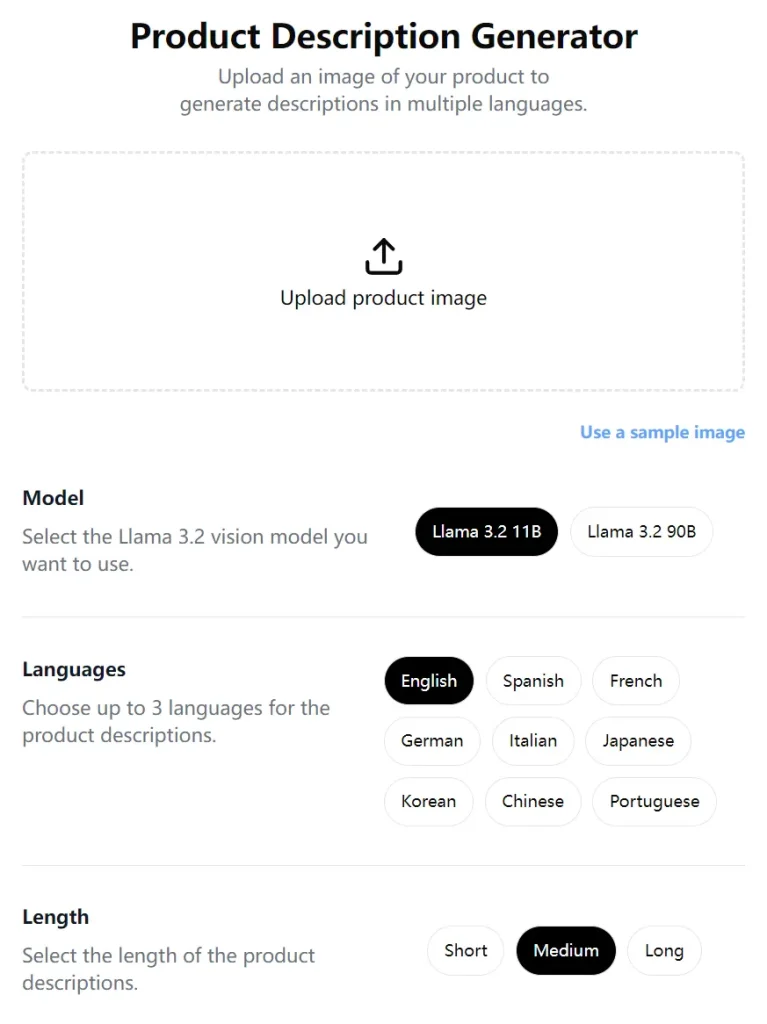Click the Product Description Generator heading
Screen dimensions: 767x1024
tap(383, 36)
